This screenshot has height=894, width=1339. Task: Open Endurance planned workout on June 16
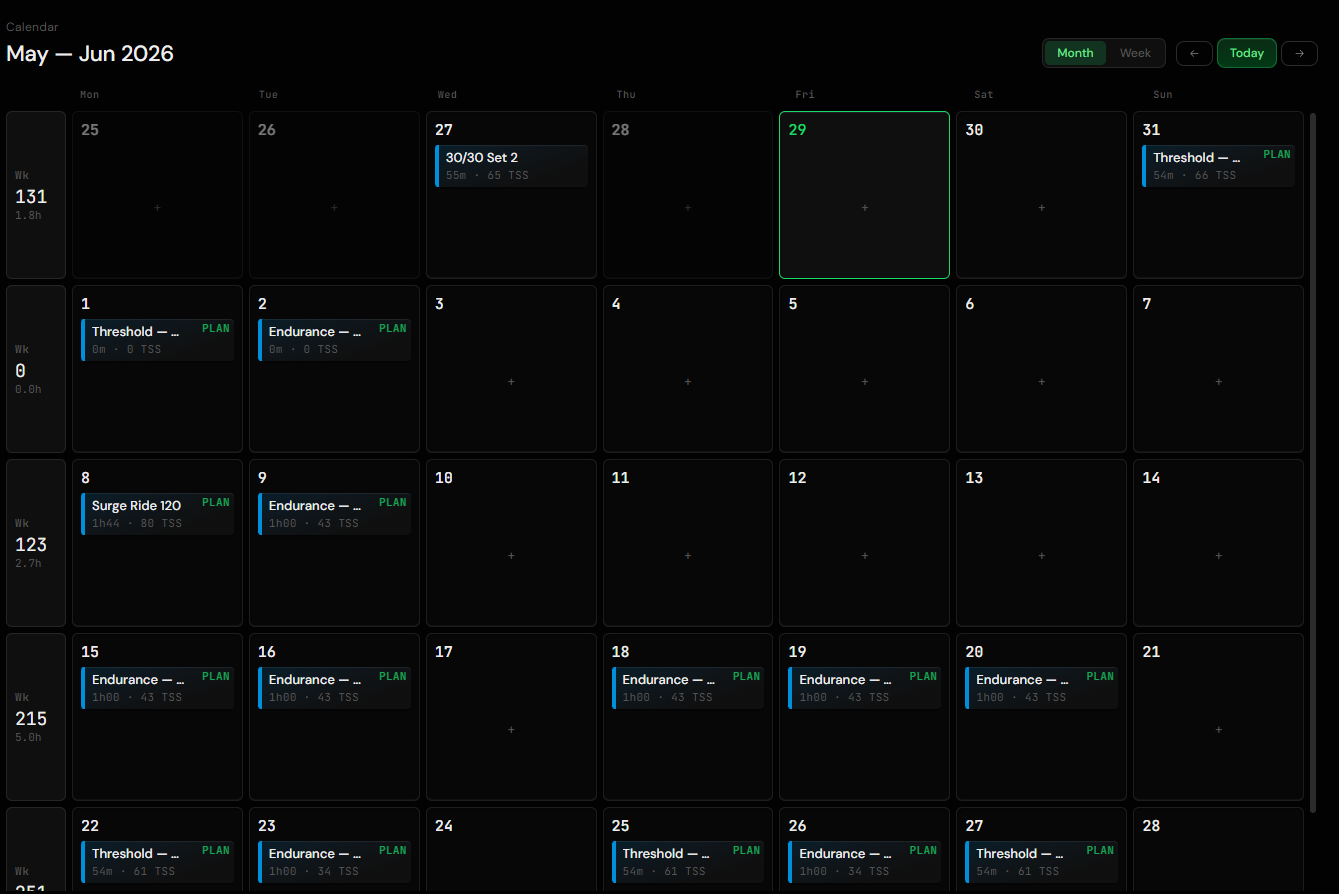(x=334, y=688)
